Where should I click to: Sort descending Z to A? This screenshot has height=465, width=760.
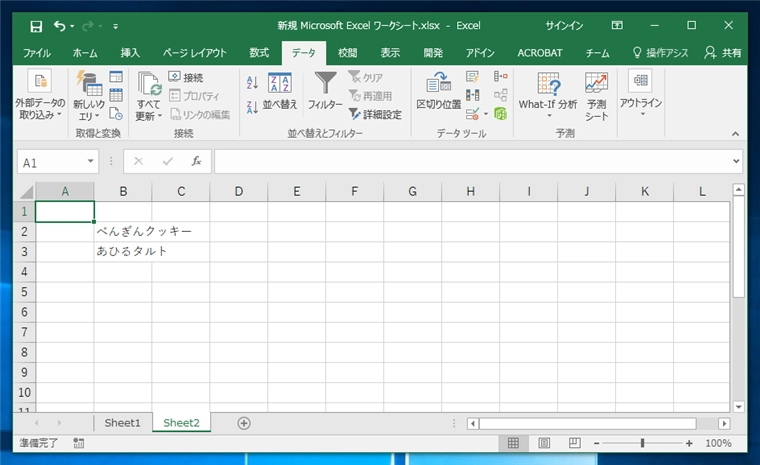[x=252, y=107]
